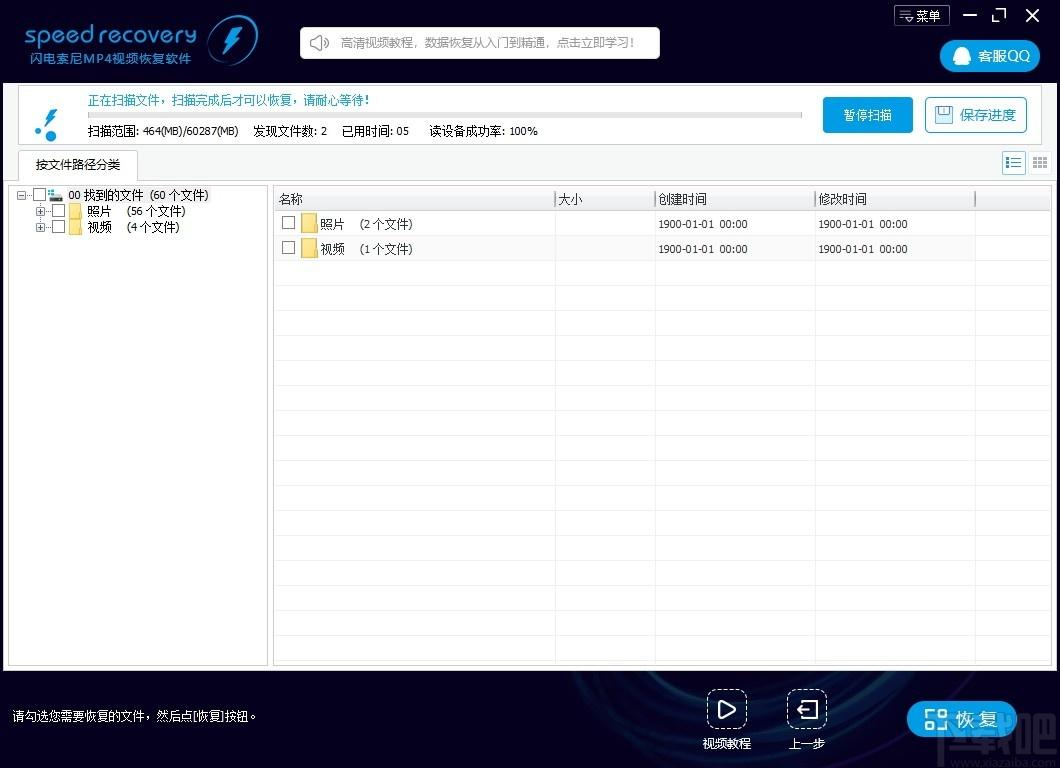Click the 正在扫描文件 status message
The height and width of the screenshot is (768, 1060).
coord(228,100)
